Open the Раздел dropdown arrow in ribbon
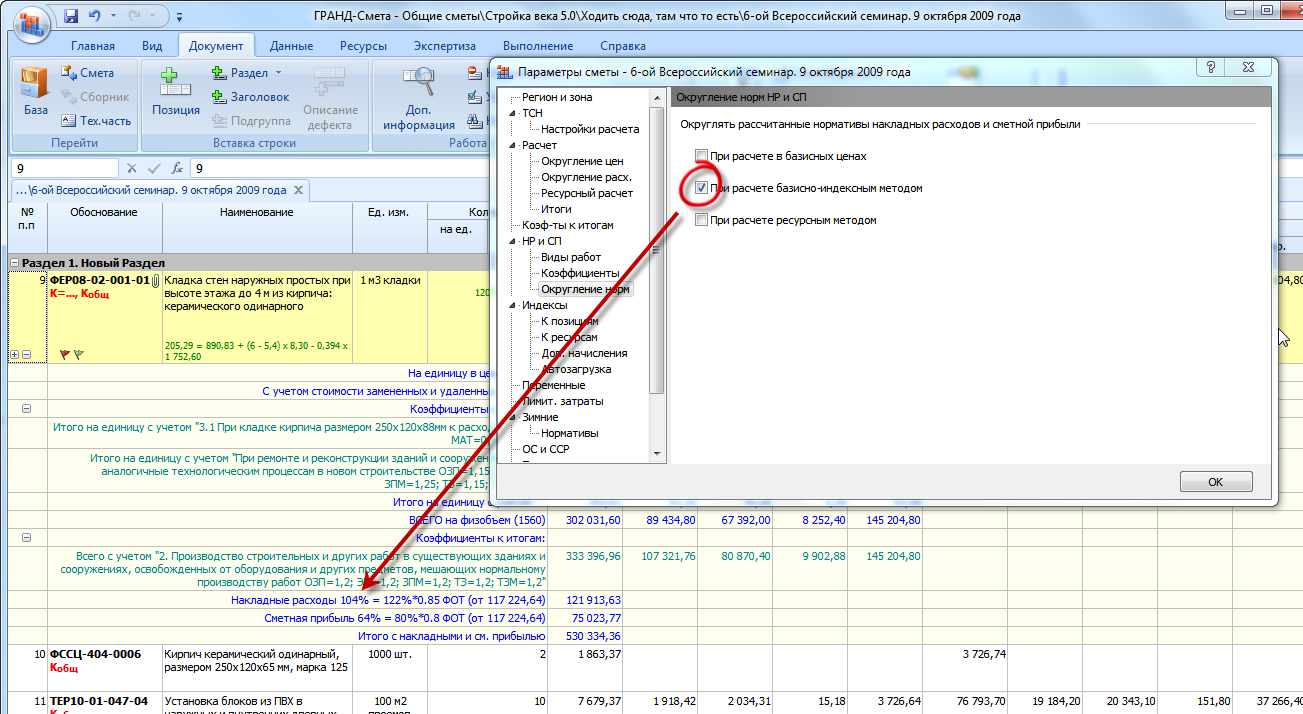The width and height of the screenshot is (1303, 714). click(x=278, y=73)
